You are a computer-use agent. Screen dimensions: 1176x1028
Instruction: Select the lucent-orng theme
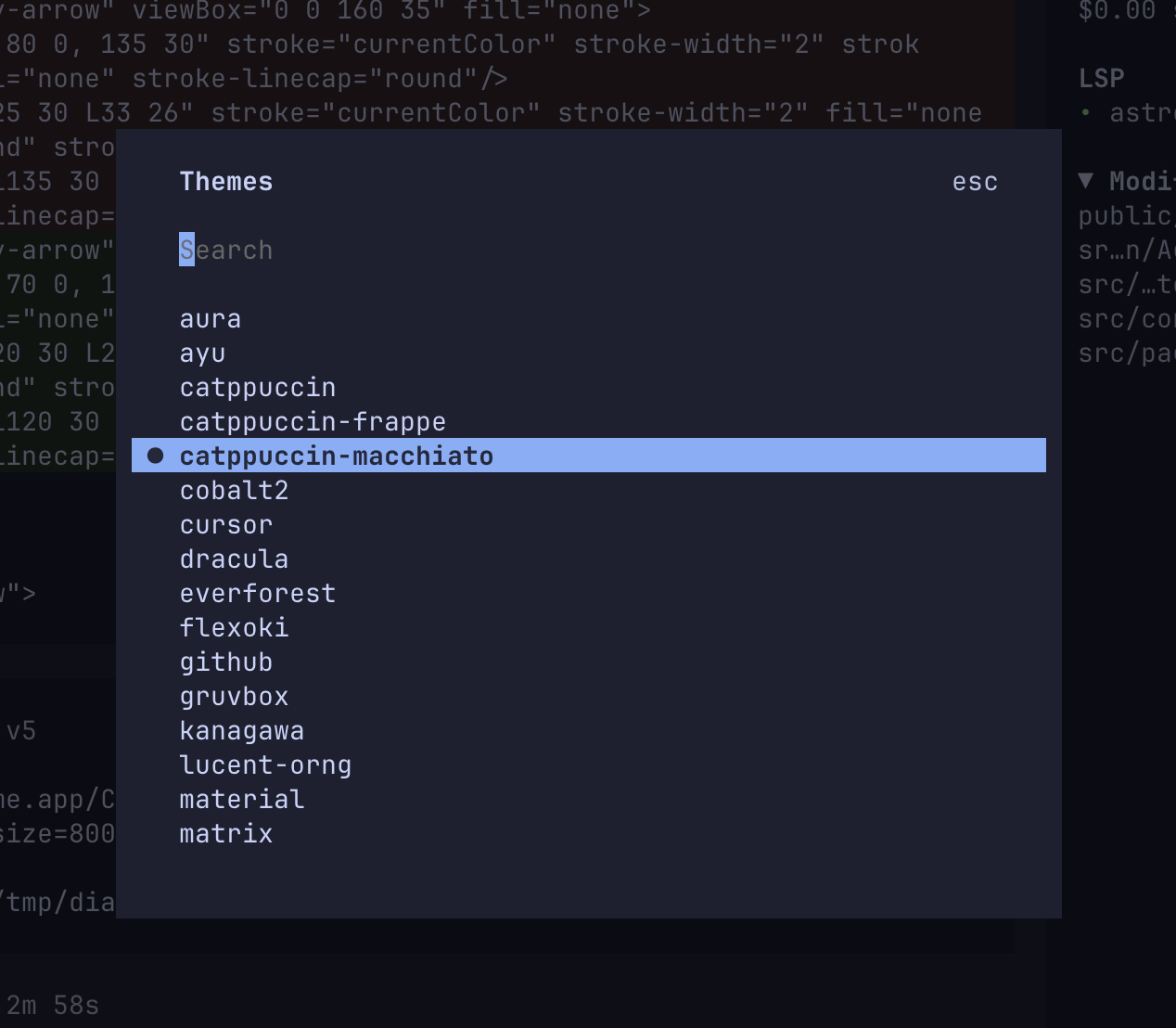click(x=266, y=765)
